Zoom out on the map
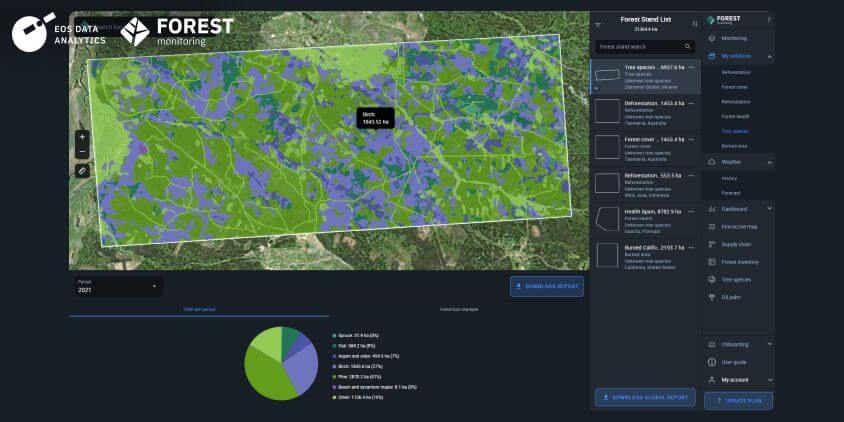 click(82, 152)
